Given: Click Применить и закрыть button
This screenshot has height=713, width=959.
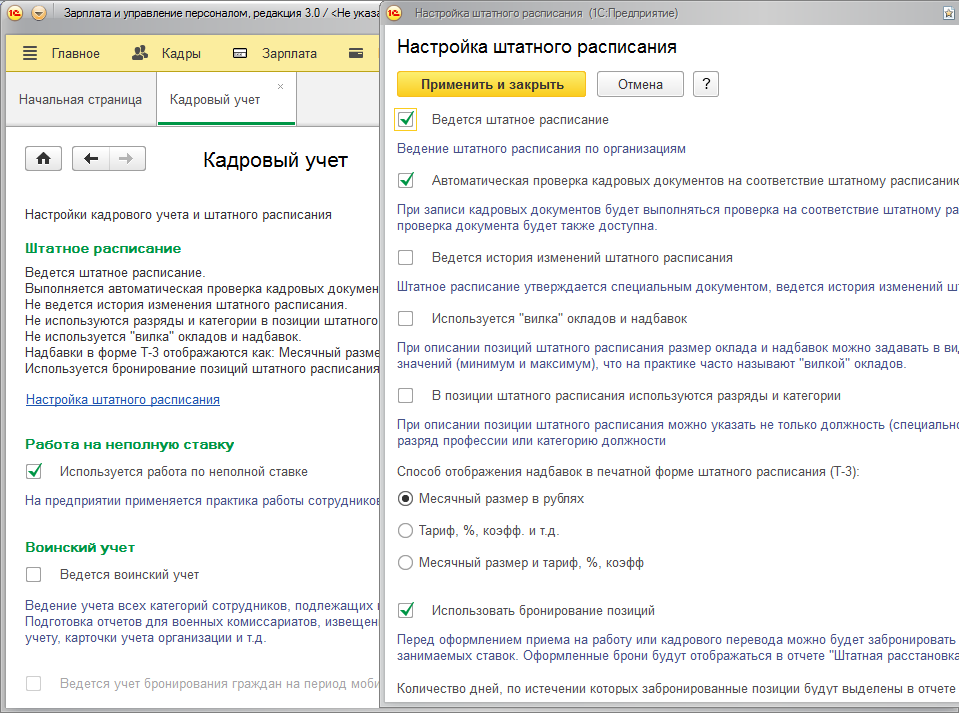Looking at the screenshot, I should point(491,84).
